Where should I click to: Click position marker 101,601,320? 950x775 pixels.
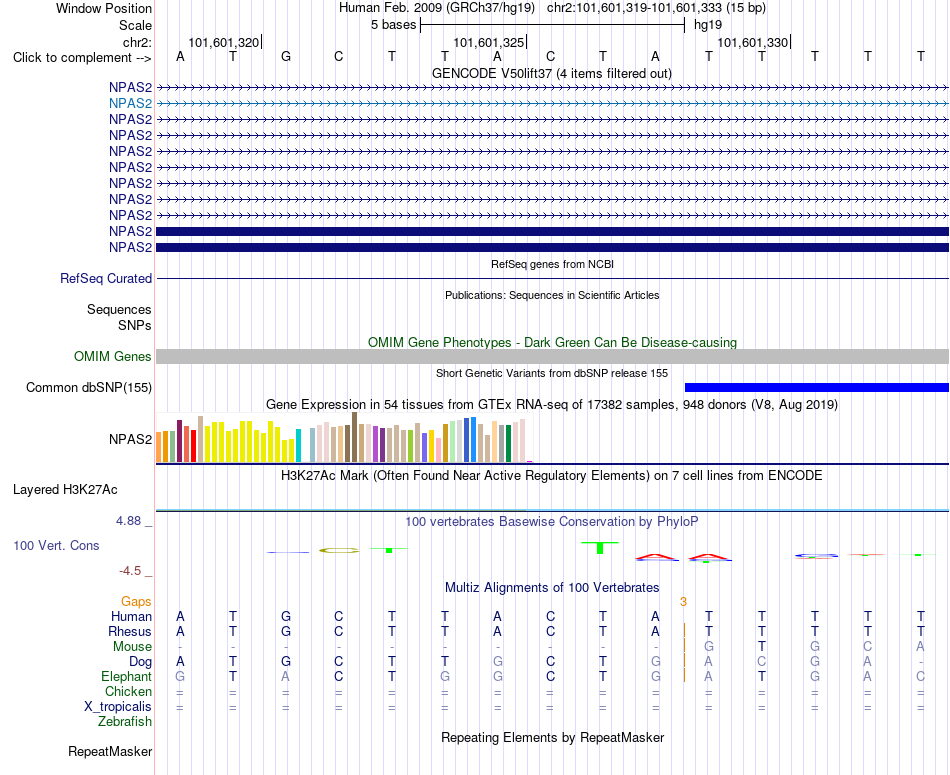224,42
